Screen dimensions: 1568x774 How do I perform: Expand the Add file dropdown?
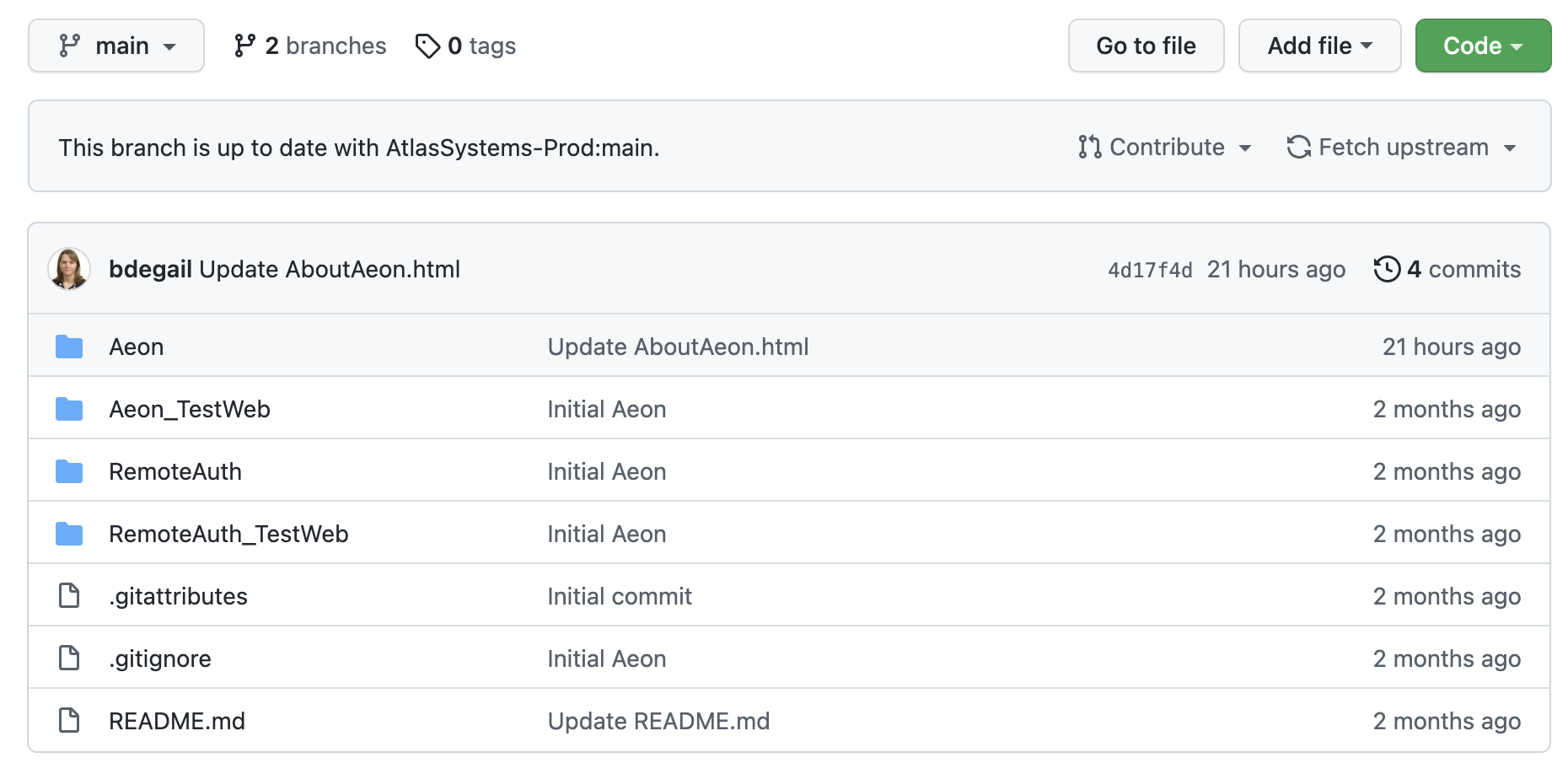coord(1318,46)
